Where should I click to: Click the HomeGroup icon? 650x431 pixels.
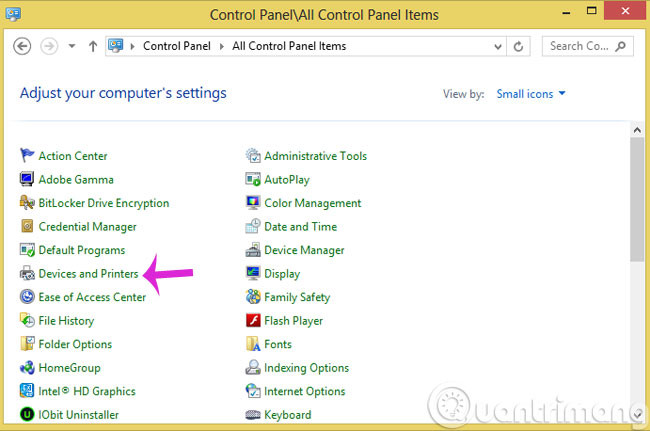click(27, 368)
